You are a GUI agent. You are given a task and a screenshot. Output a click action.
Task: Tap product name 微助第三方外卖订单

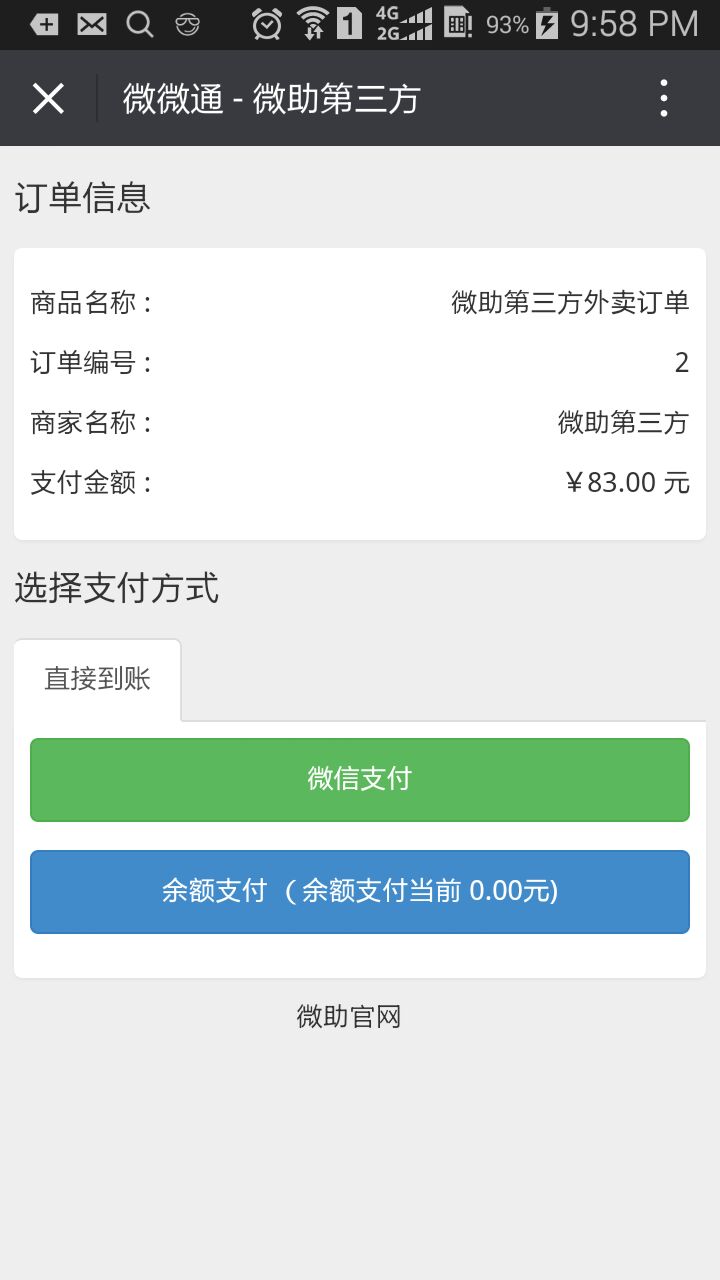pos(570,302)
